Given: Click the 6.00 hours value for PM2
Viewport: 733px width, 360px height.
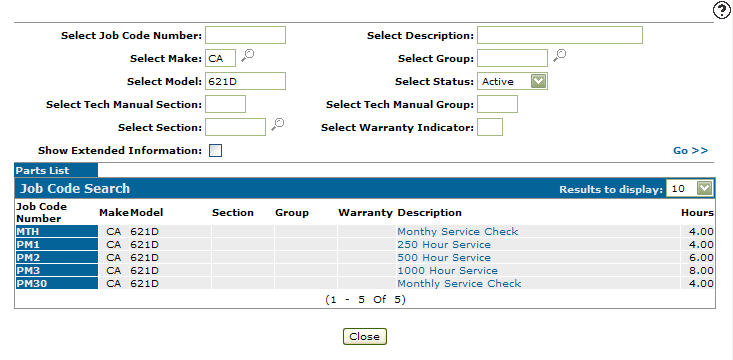Looking at the screenshot, I should tap(702, 258).
